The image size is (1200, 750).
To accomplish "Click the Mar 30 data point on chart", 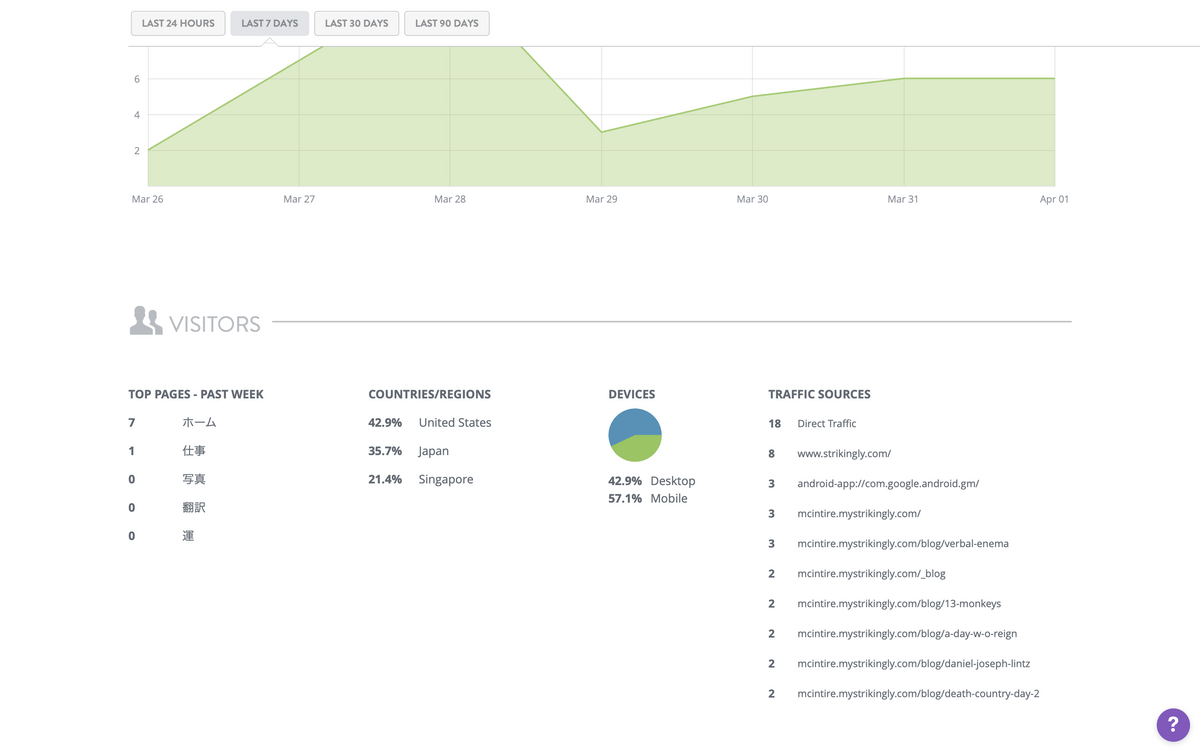I will (x=752, y=97).
